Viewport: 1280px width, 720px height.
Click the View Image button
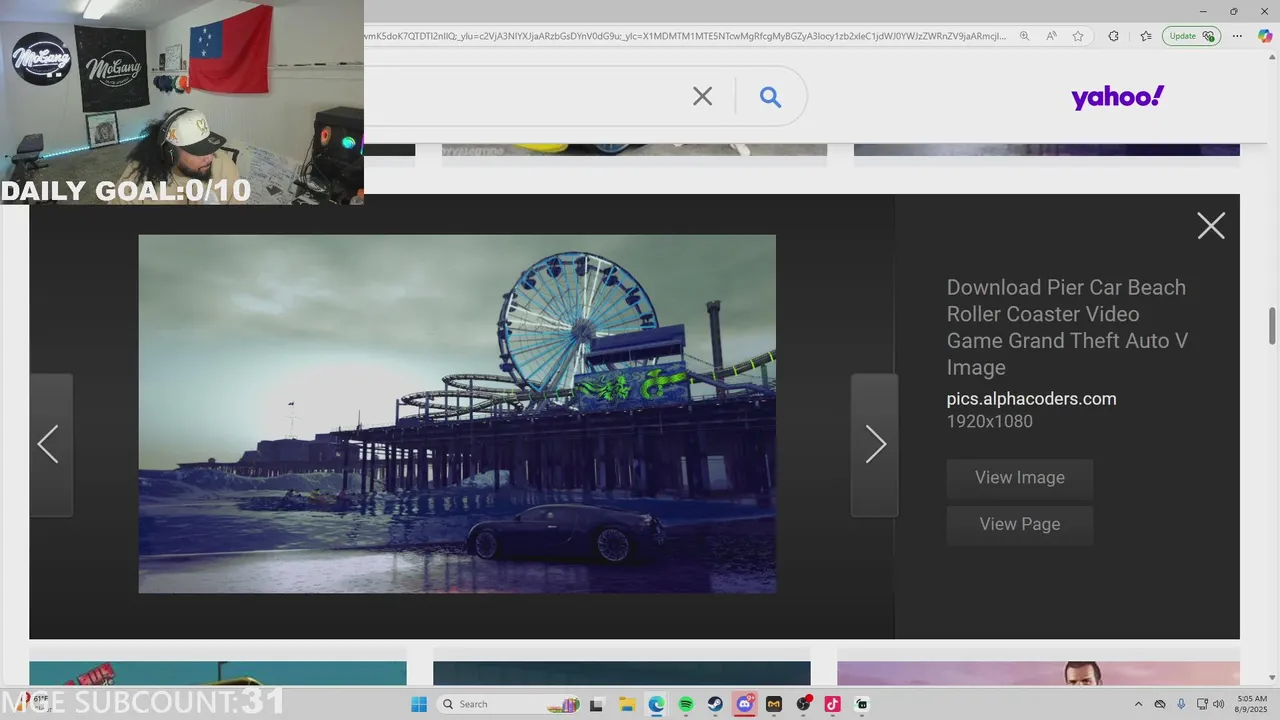click(1020, 478)
